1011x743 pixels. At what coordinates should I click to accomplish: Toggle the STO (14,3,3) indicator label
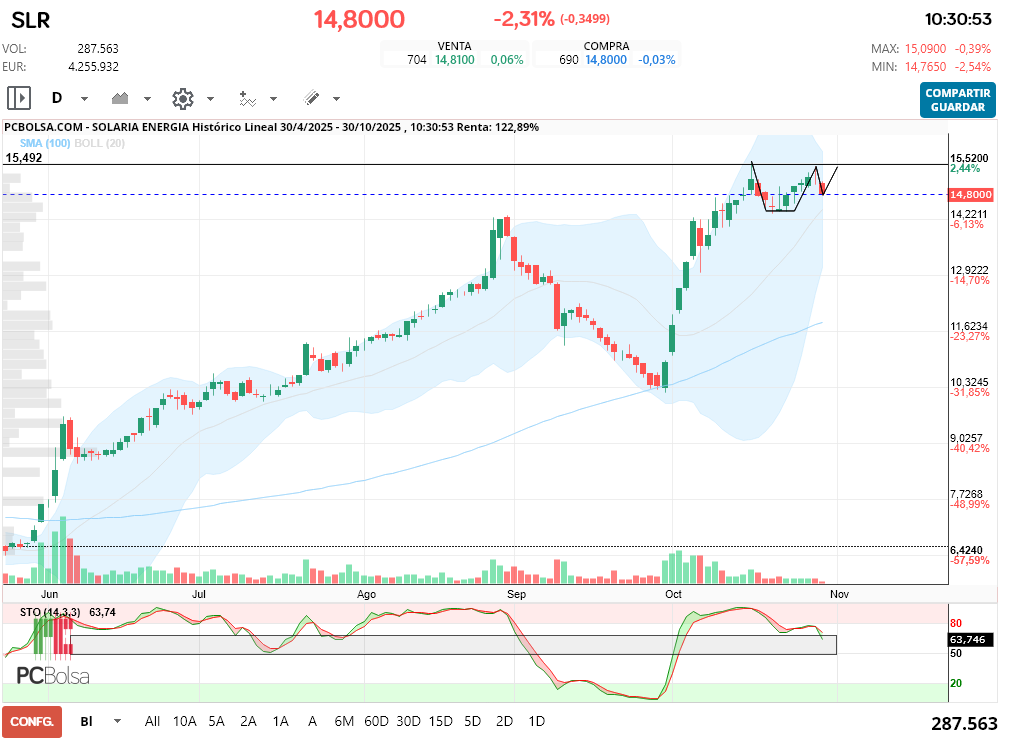click(50, 612)
